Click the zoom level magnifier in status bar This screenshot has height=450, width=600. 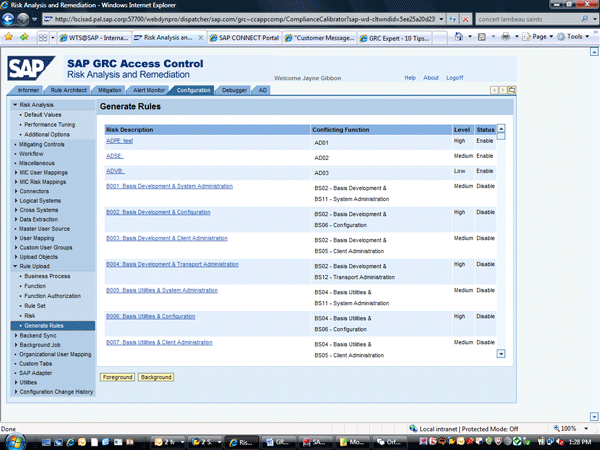556,428
